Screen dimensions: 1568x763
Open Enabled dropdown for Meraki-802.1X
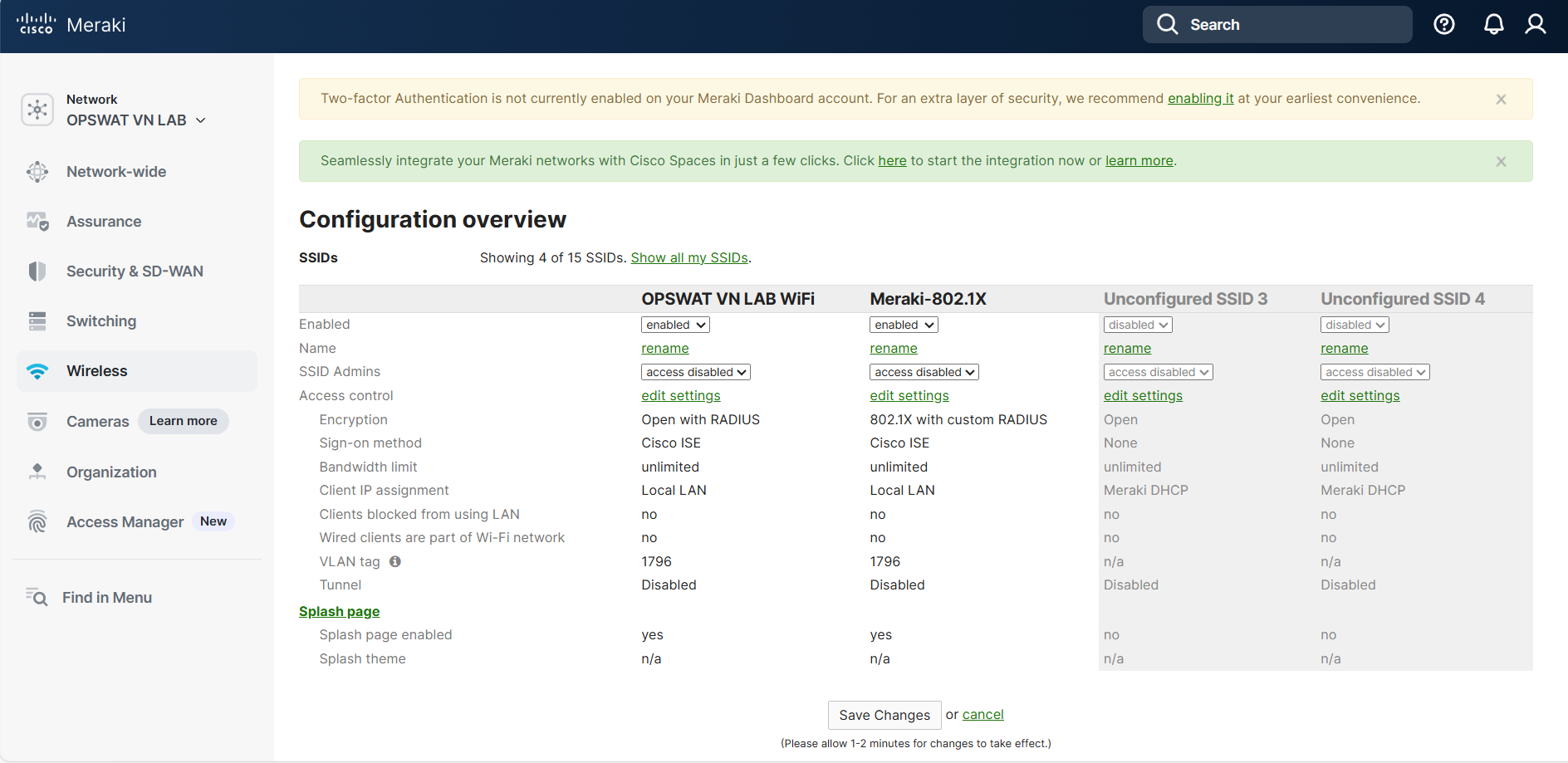(904, 325)
